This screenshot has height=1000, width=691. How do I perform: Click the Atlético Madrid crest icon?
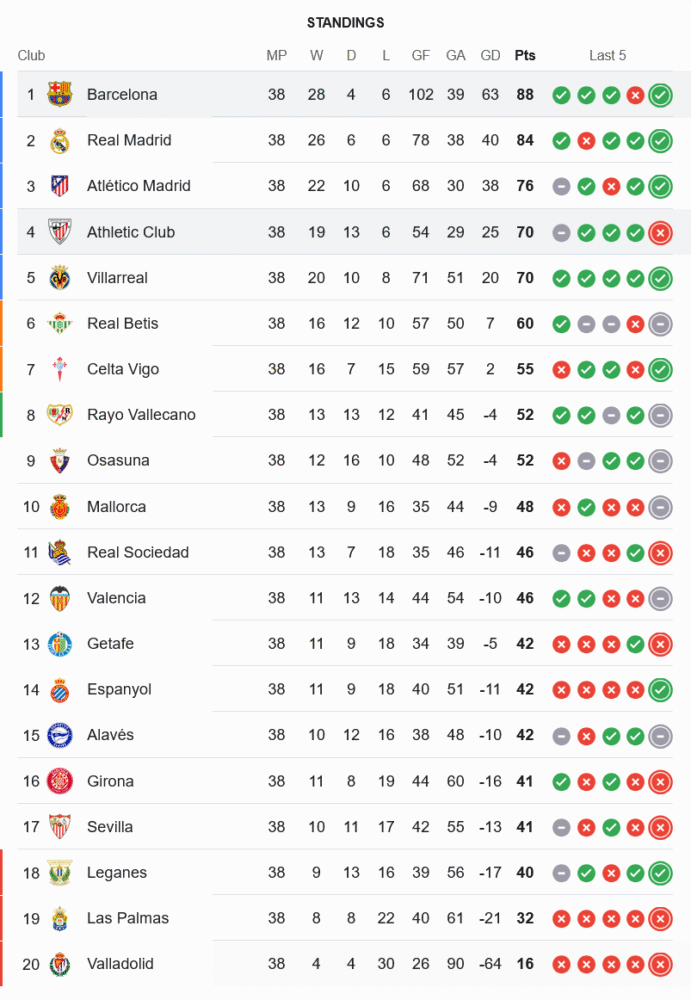coord(60,186)
